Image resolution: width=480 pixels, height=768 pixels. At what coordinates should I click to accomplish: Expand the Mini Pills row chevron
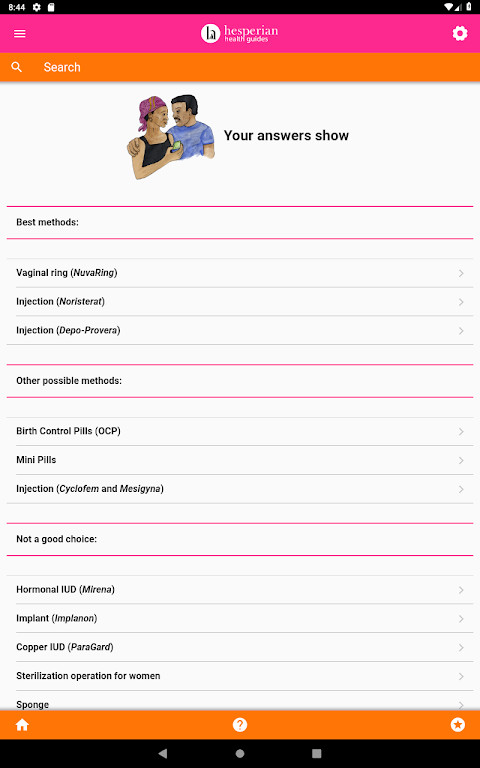coord(461,460)
